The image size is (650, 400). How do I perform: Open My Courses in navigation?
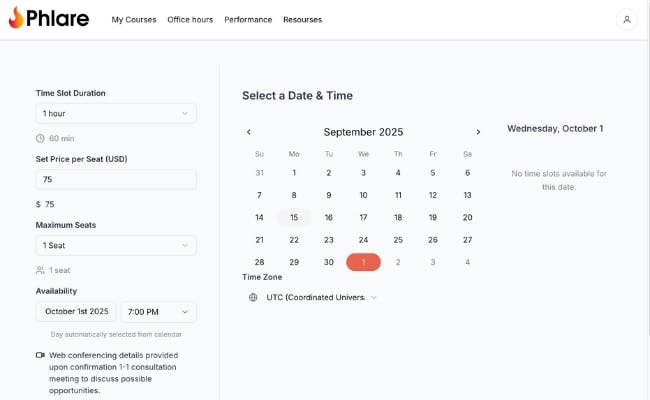point(134,19)
